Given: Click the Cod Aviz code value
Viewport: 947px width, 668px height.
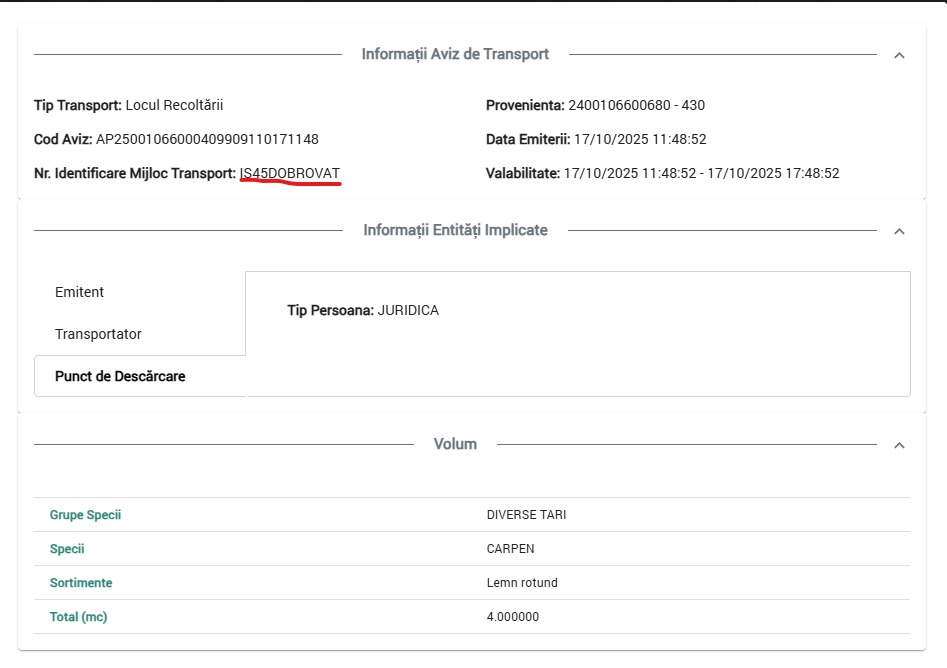Looking at the screenshot, I should 207,139.
